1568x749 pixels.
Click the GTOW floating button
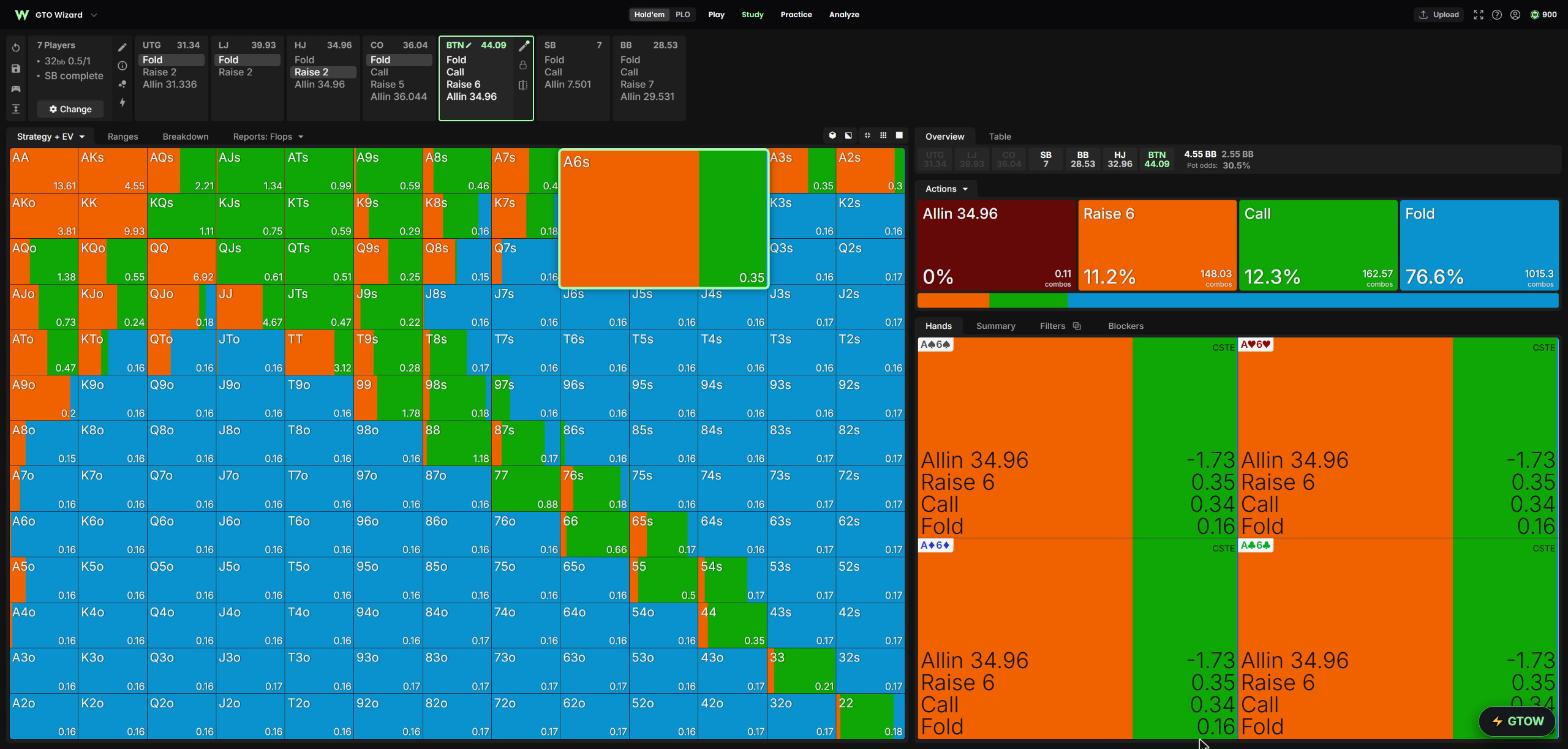click(1518, 721)
